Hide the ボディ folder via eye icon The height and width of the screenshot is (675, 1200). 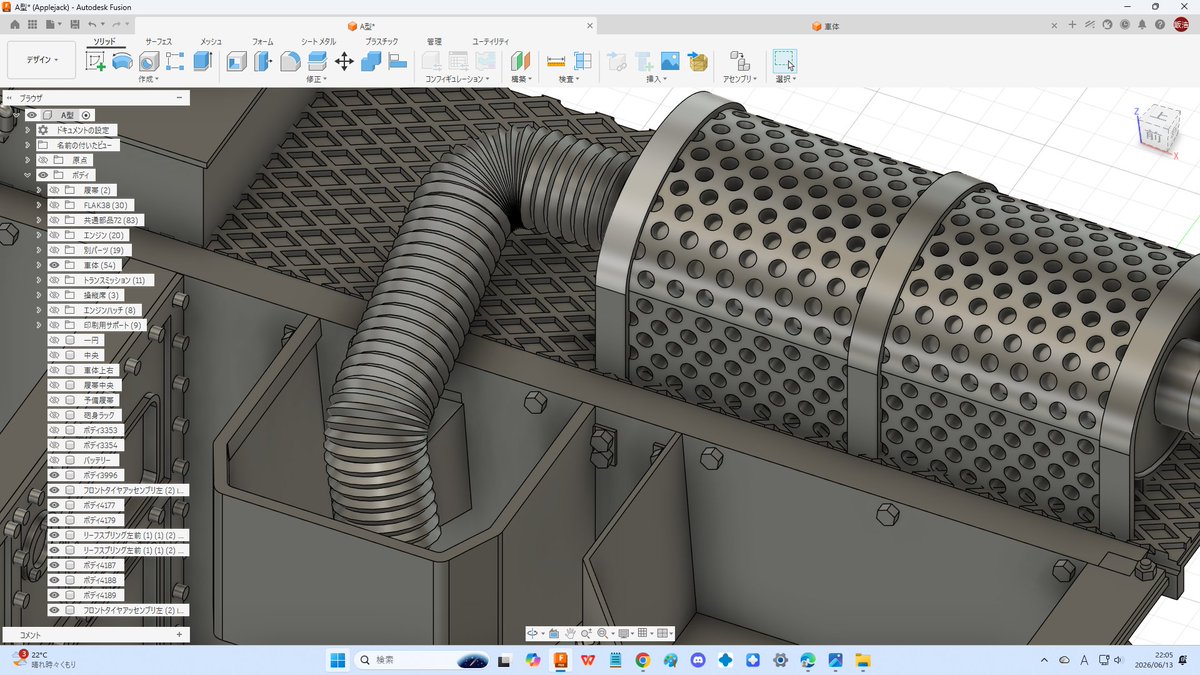pos(43,175)
